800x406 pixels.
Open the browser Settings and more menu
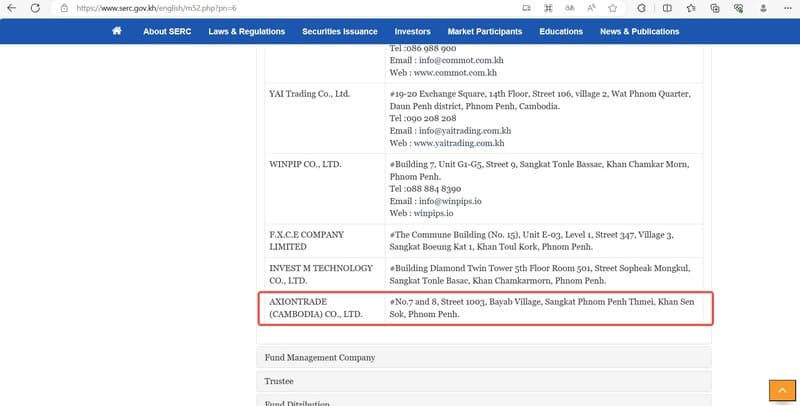click(788, 8)
